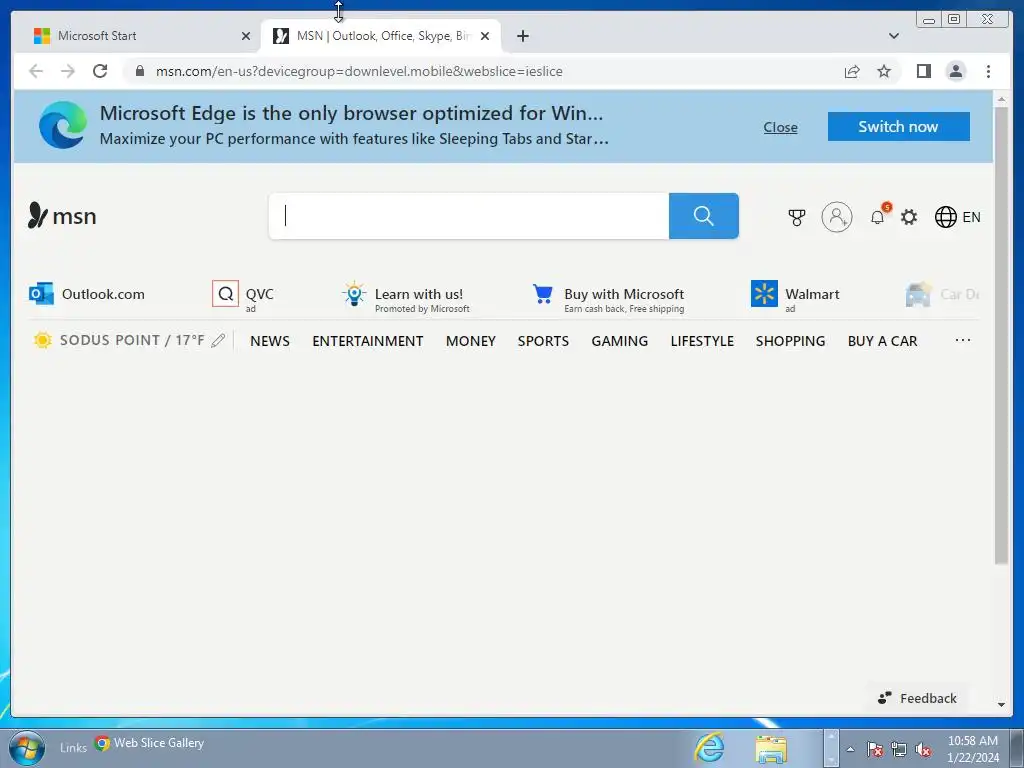The height and width of the screenshot is (768, 1024).
Task: Open the ENTERTAINMENT section
Action: 368,341
